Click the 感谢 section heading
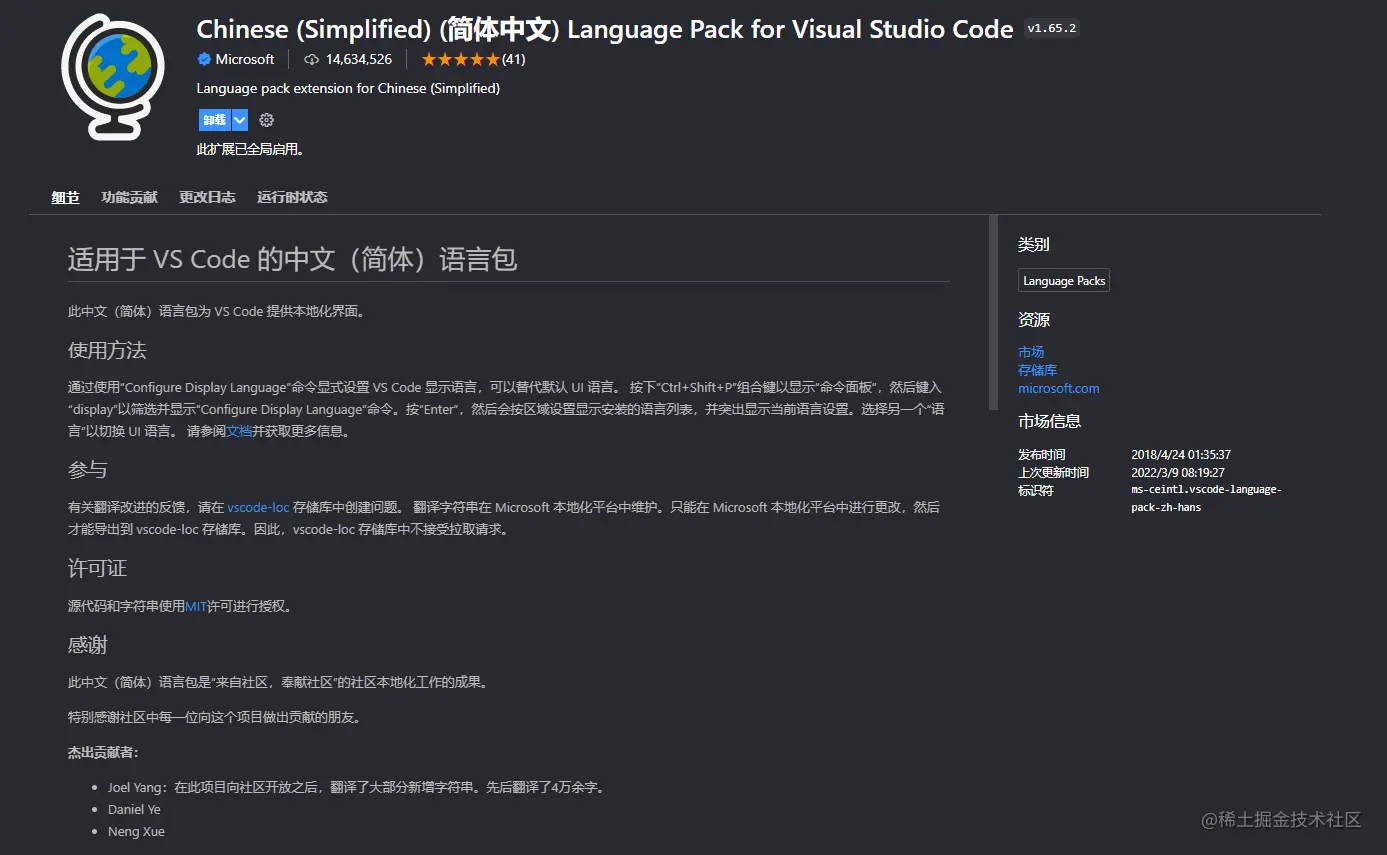The width and height of the screenshot is (1387, 855). 87,645
